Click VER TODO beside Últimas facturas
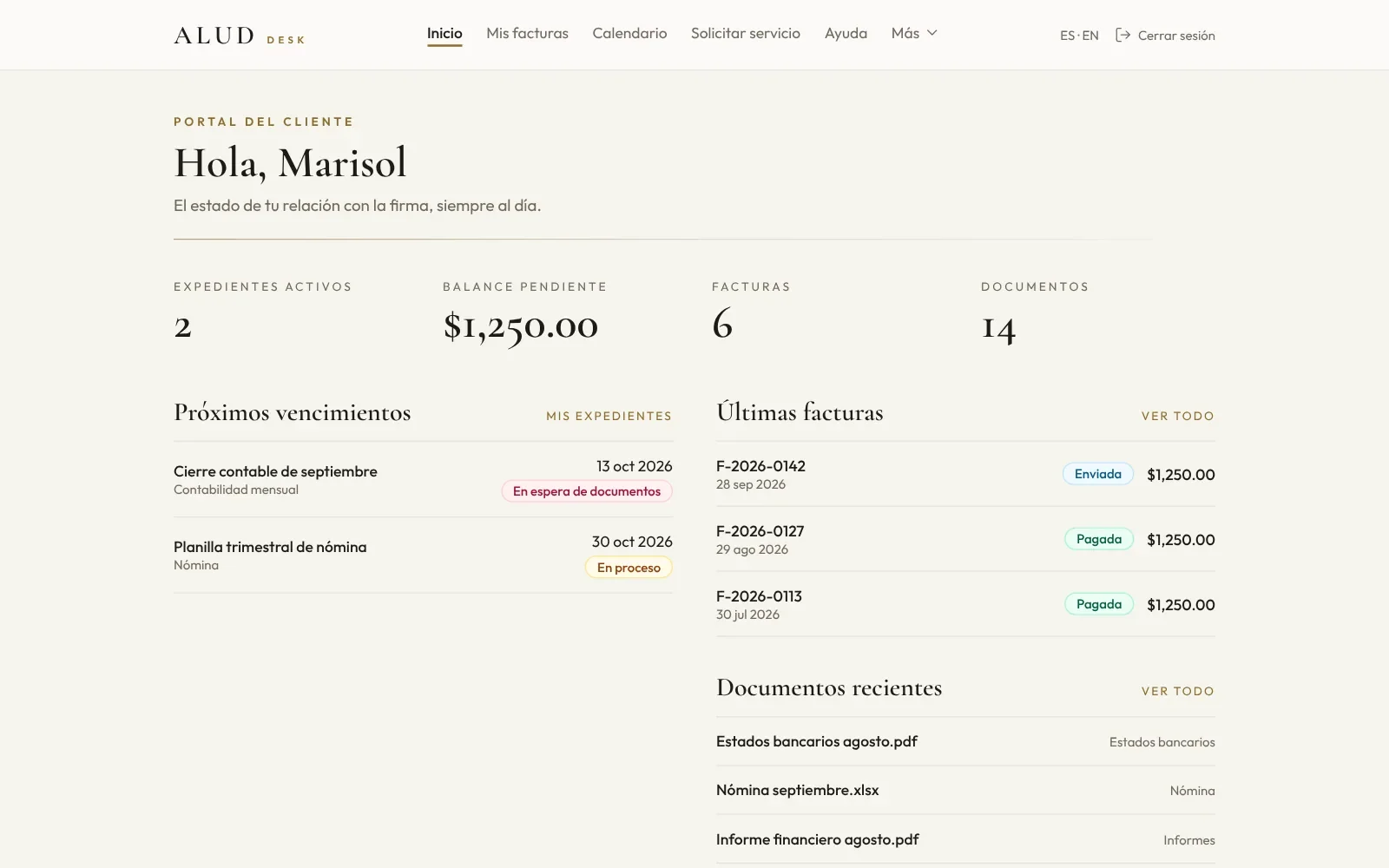This screenshot has height=868, width=1389. (x=1177, y=416)
